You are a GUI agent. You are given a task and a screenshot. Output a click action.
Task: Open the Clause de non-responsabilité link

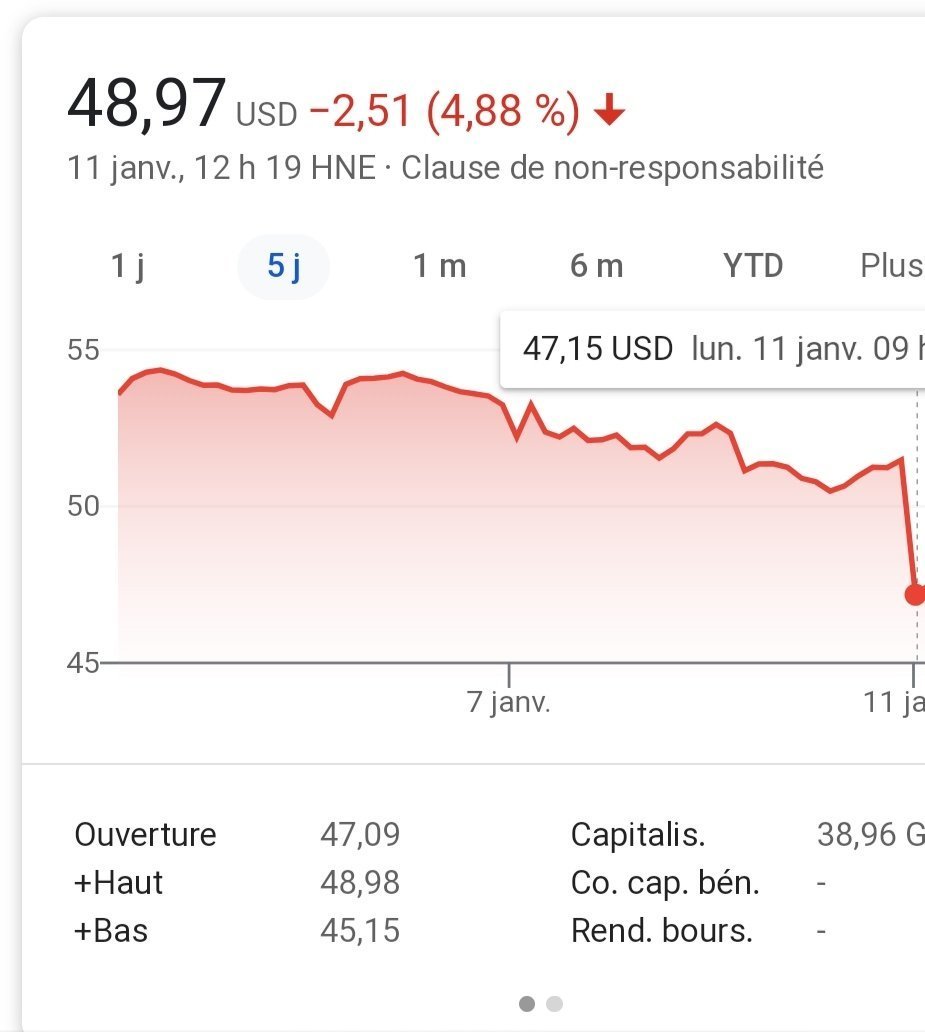(x=612, y=168)
